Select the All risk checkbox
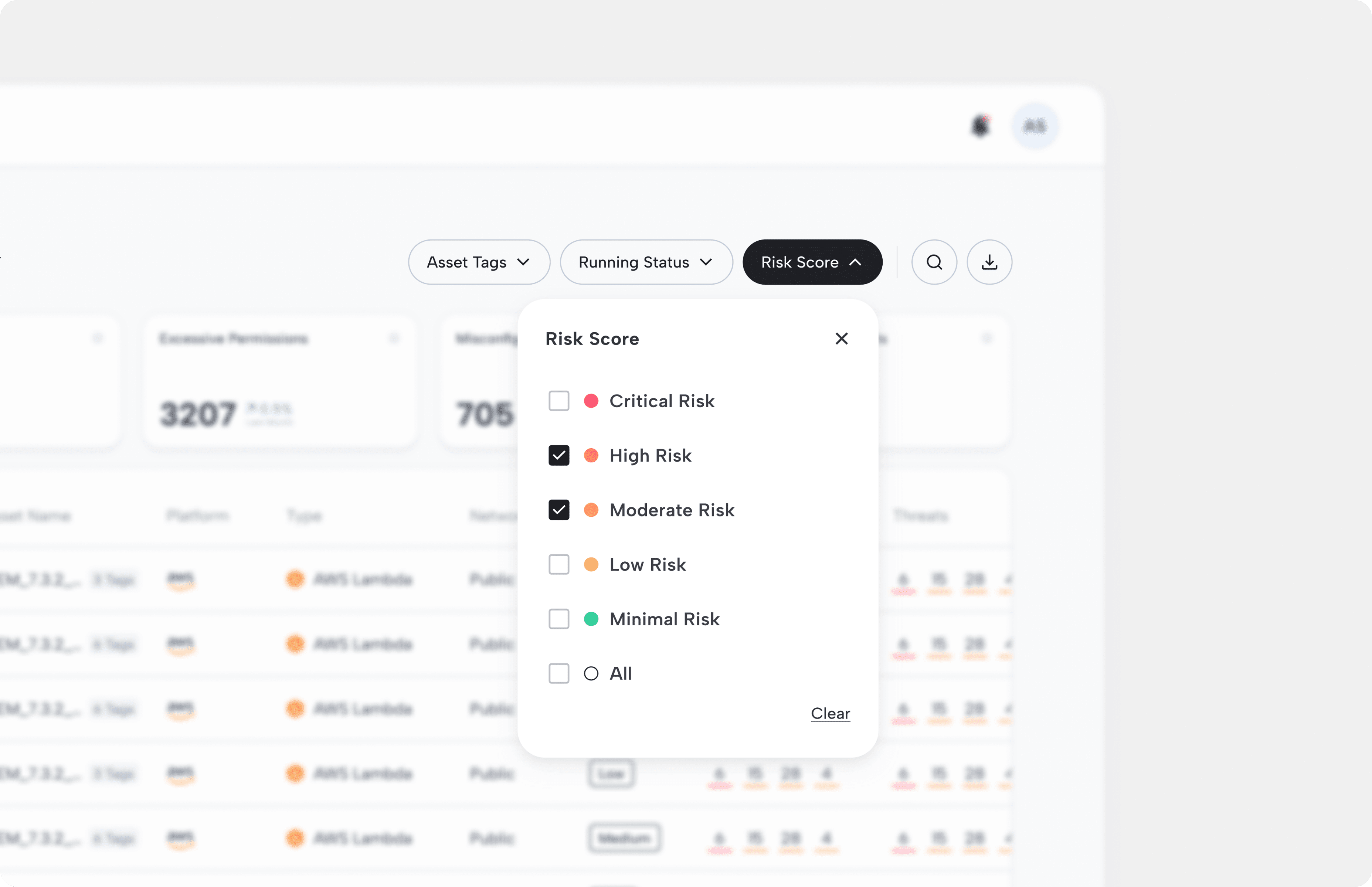 (x=558, y=673)
